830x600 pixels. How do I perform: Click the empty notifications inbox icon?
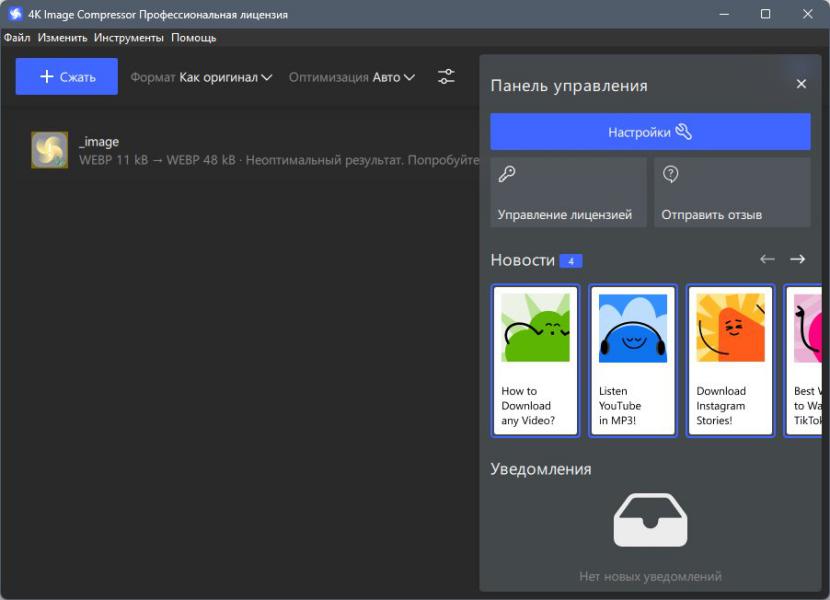[x=650, y=520]
